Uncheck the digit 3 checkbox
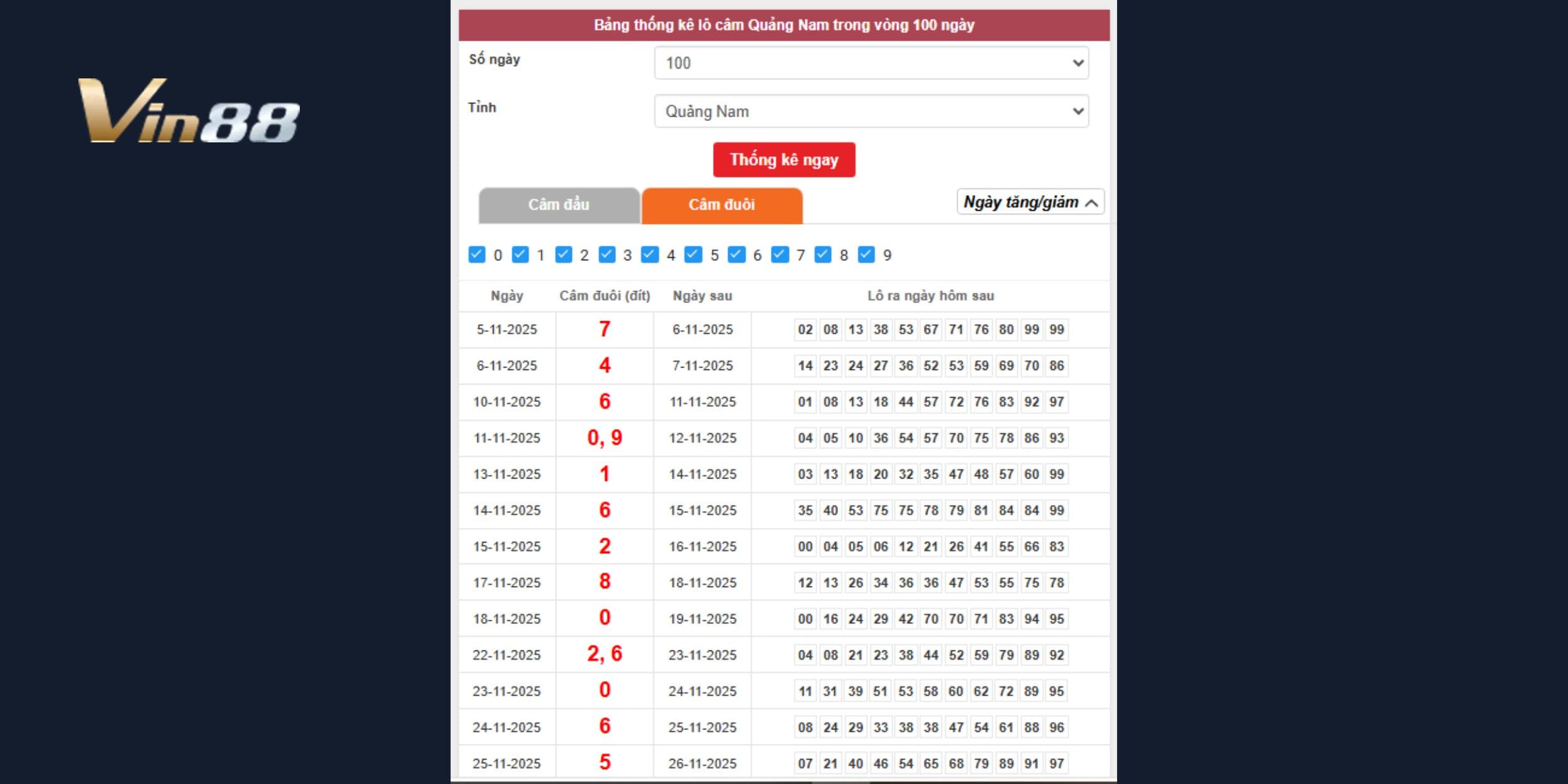The image size is (1568, 784). (606, 254)
